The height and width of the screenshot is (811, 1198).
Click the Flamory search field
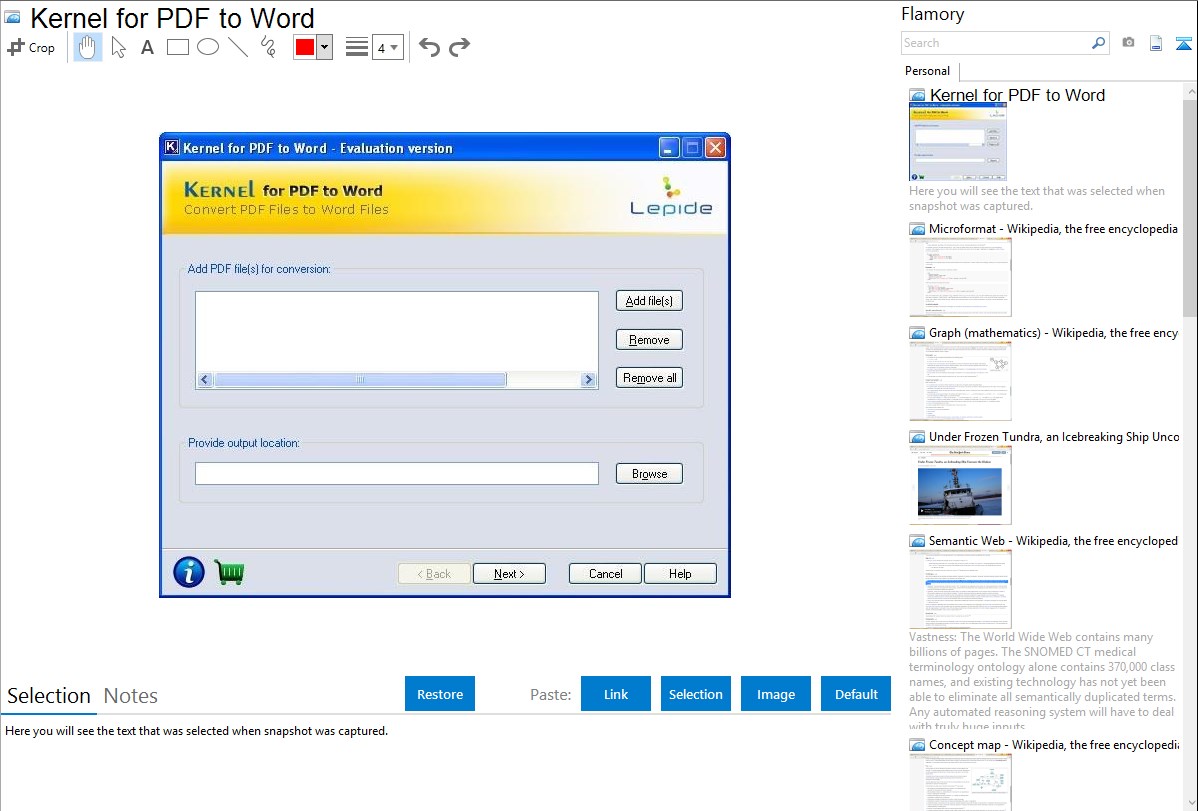point(995,43)
